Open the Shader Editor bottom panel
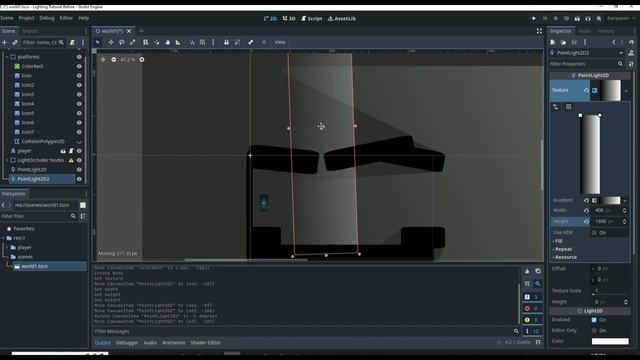 pos(205,342)
